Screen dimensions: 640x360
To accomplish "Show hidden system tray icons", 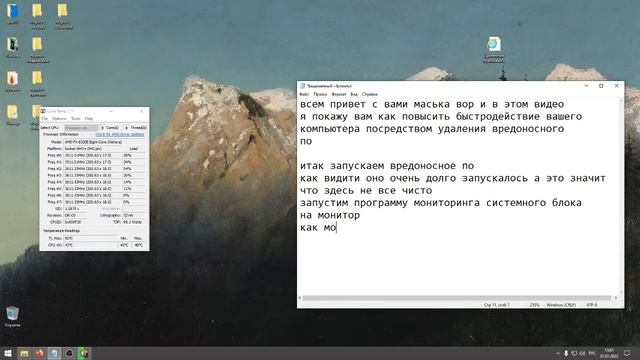I will point(558,353).
